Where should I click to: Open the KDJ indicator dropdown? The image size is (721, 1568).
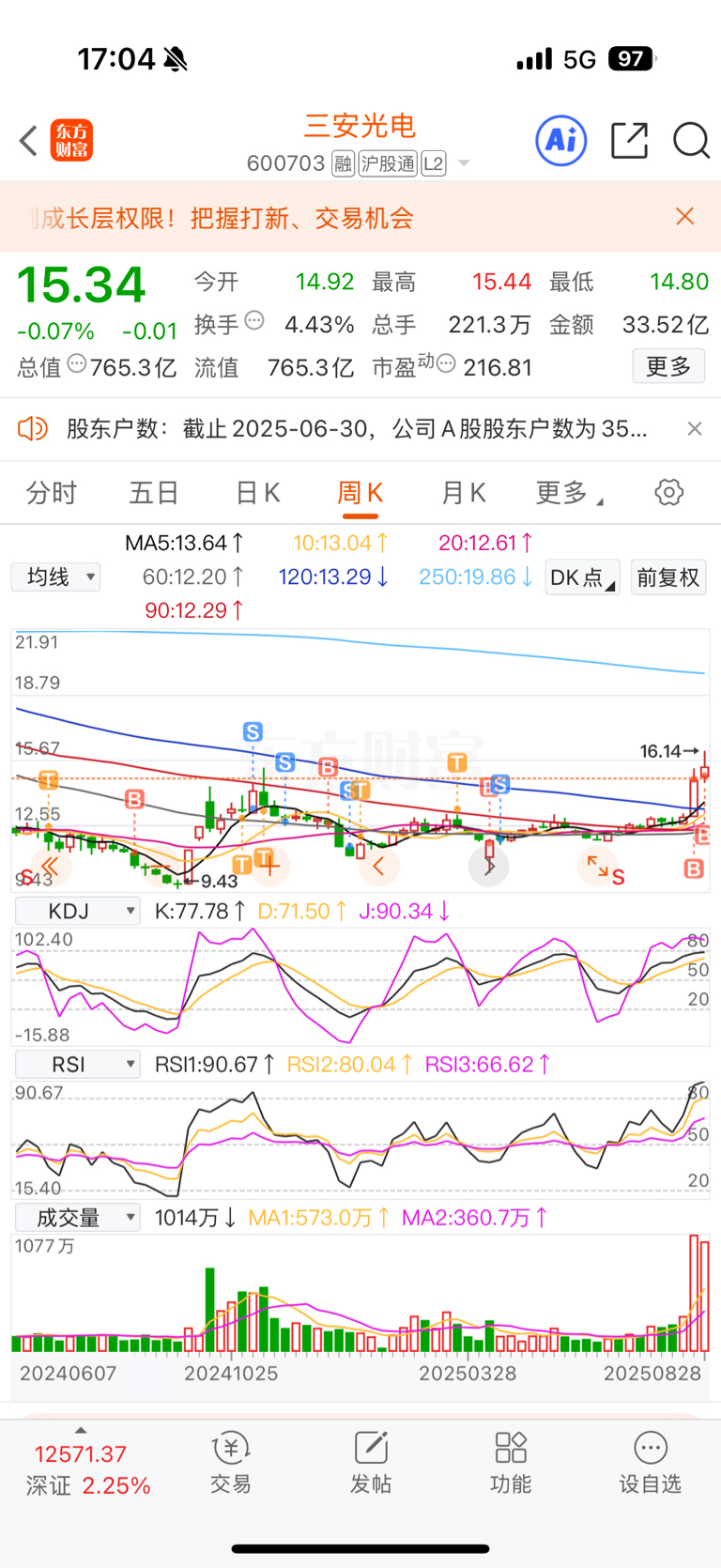pyautogui.click(x=77, y=911)
